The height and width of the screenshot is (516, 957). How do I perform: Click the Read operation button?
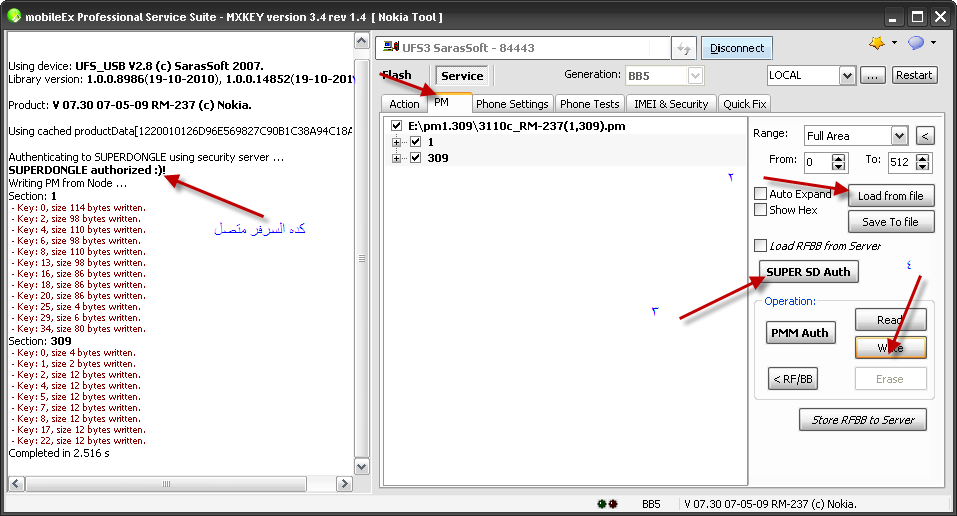click(890, 320)
